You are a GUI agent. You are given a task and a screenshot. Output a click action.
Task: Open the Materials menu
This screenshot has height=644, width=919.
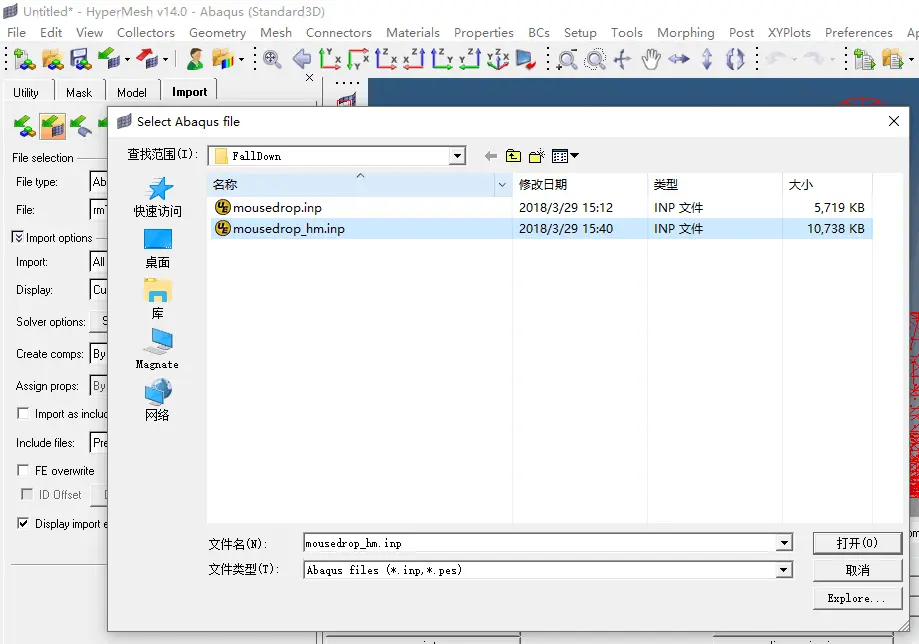coord(413,33)
